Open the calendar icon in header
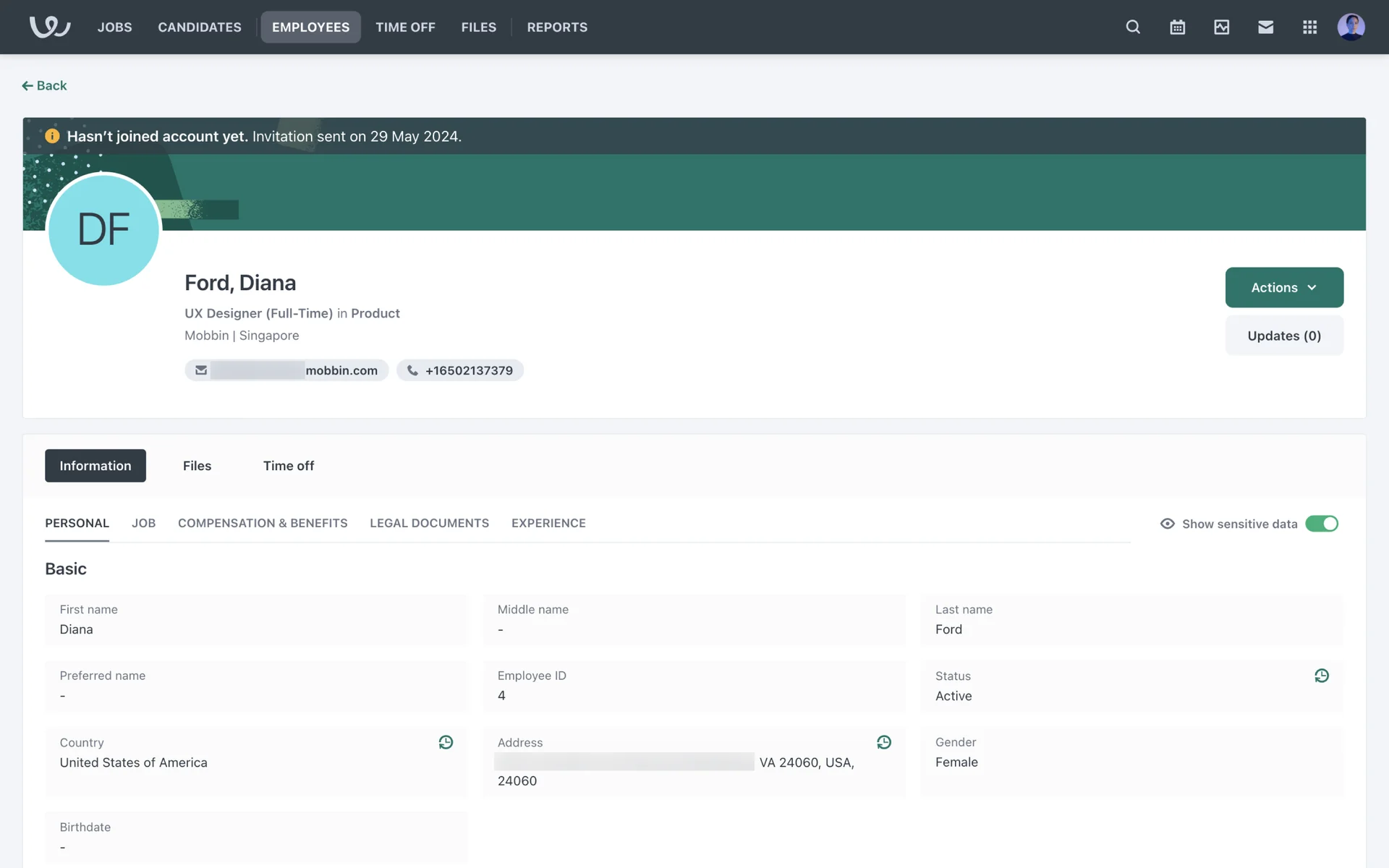 click(x=1177, y=27)
